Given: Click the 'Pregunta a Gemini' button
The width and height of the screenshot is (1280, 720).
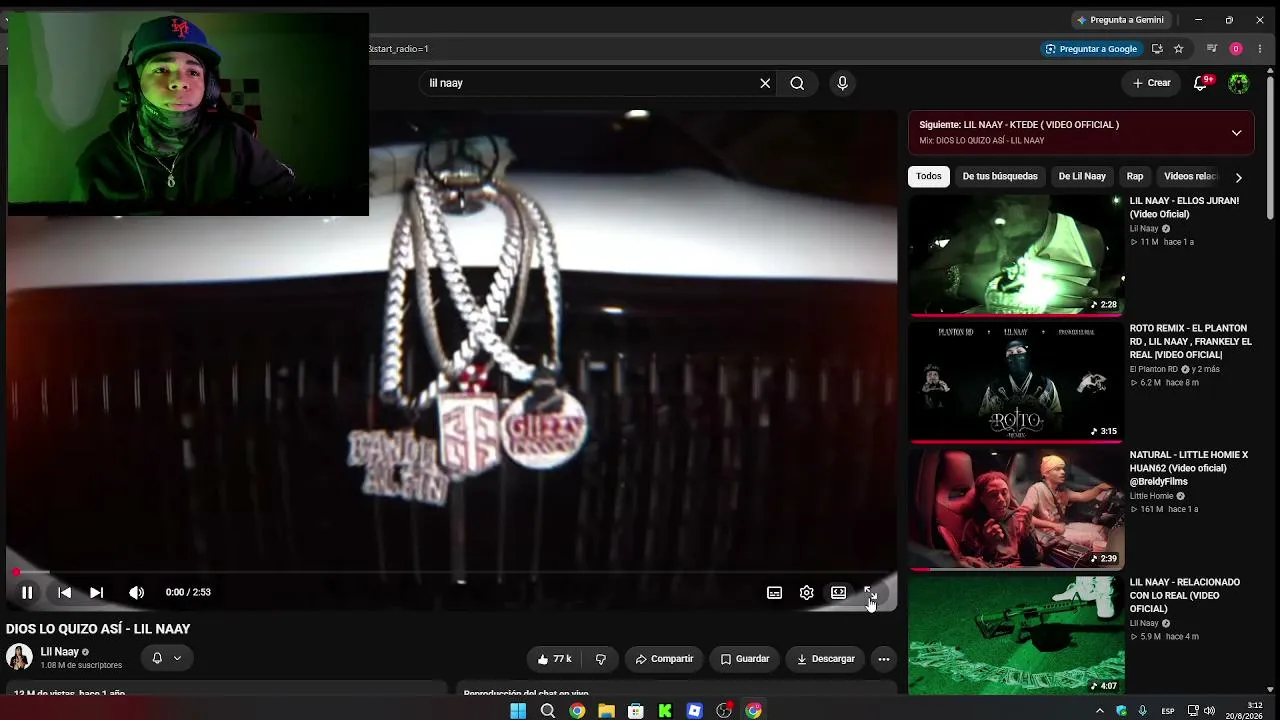Looking at the screenshot, I should point(1120,20).
